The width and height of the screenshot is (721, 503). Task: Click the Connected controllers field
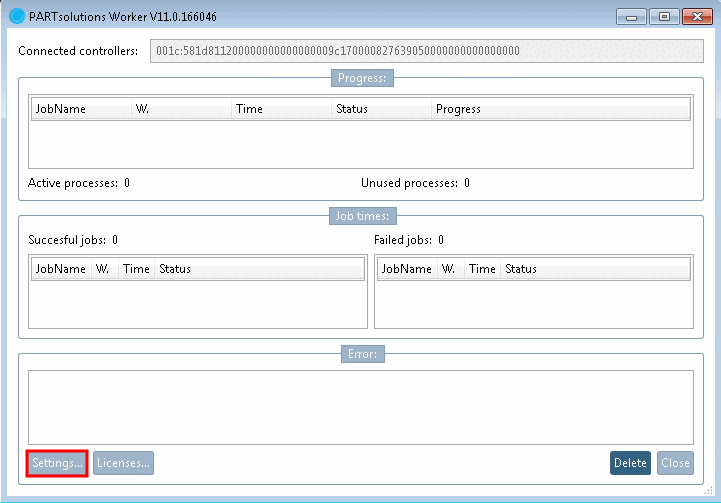click(426, 51)
